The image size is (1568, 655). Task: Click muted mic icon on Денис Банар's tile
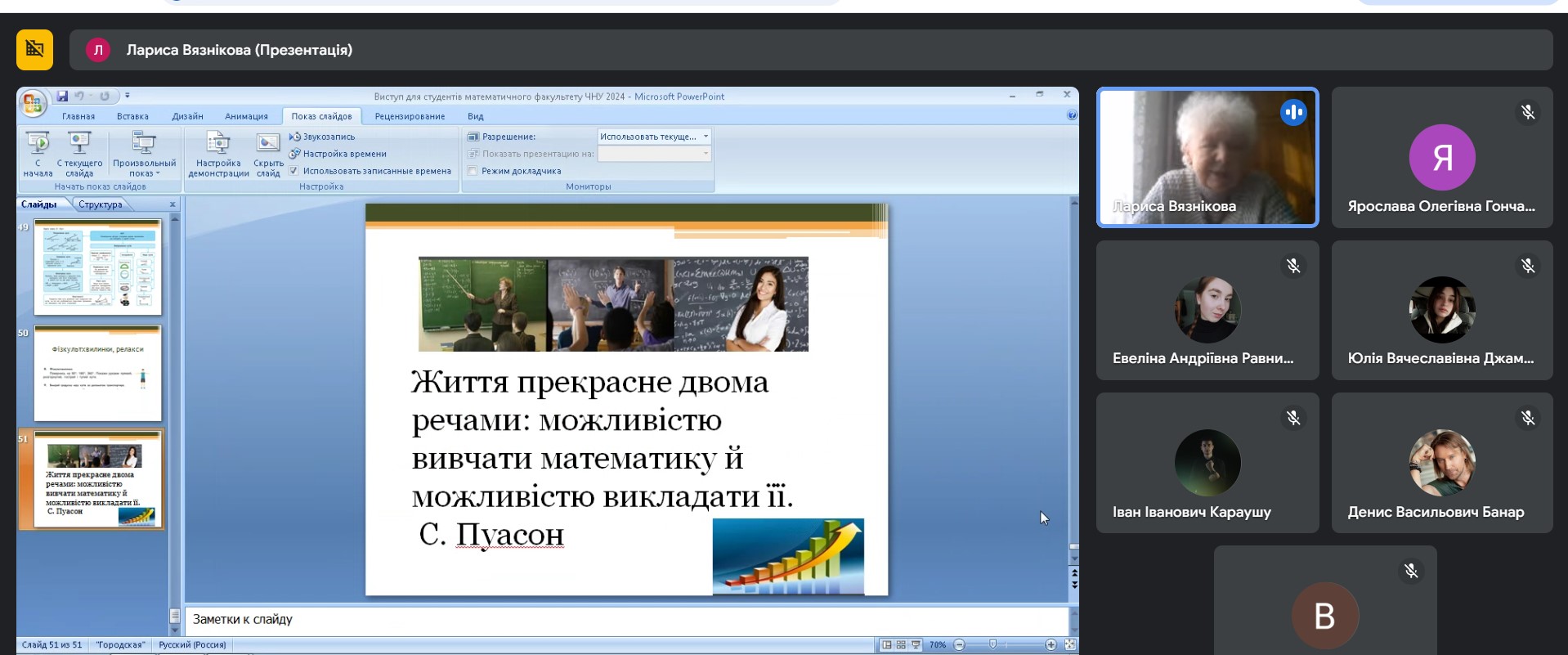pos(1528,419)
